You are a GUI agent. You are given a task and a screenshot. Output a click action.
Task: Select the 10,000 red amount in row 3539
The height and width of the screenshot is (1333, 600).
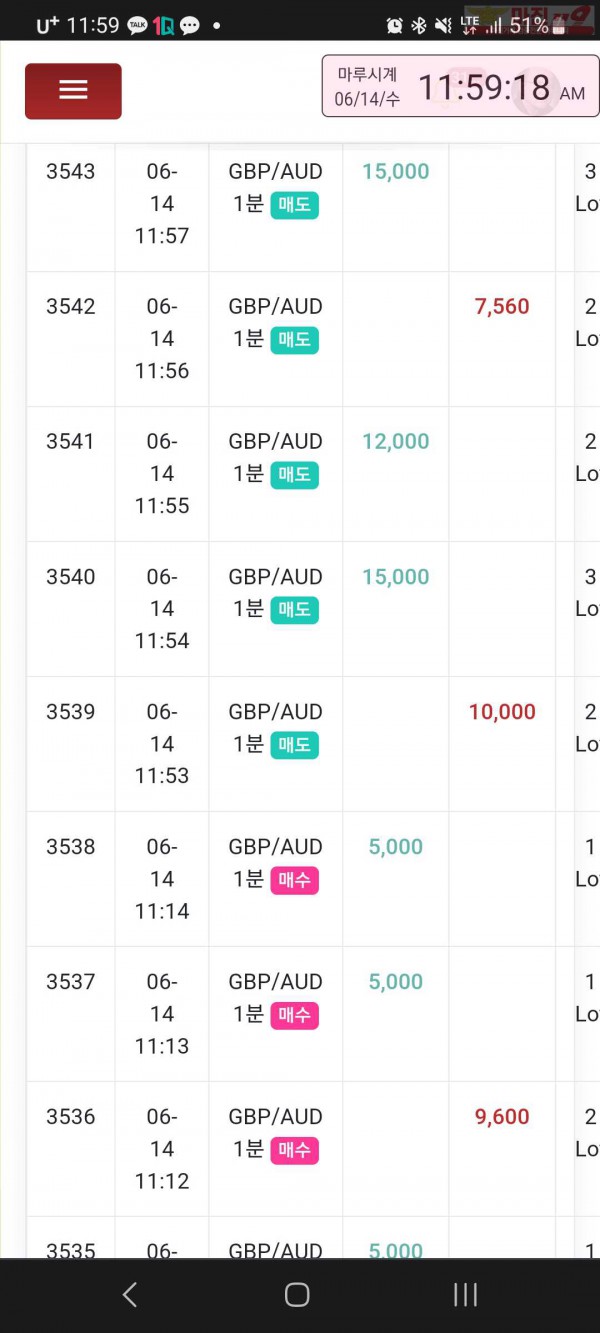pos(502,712)
